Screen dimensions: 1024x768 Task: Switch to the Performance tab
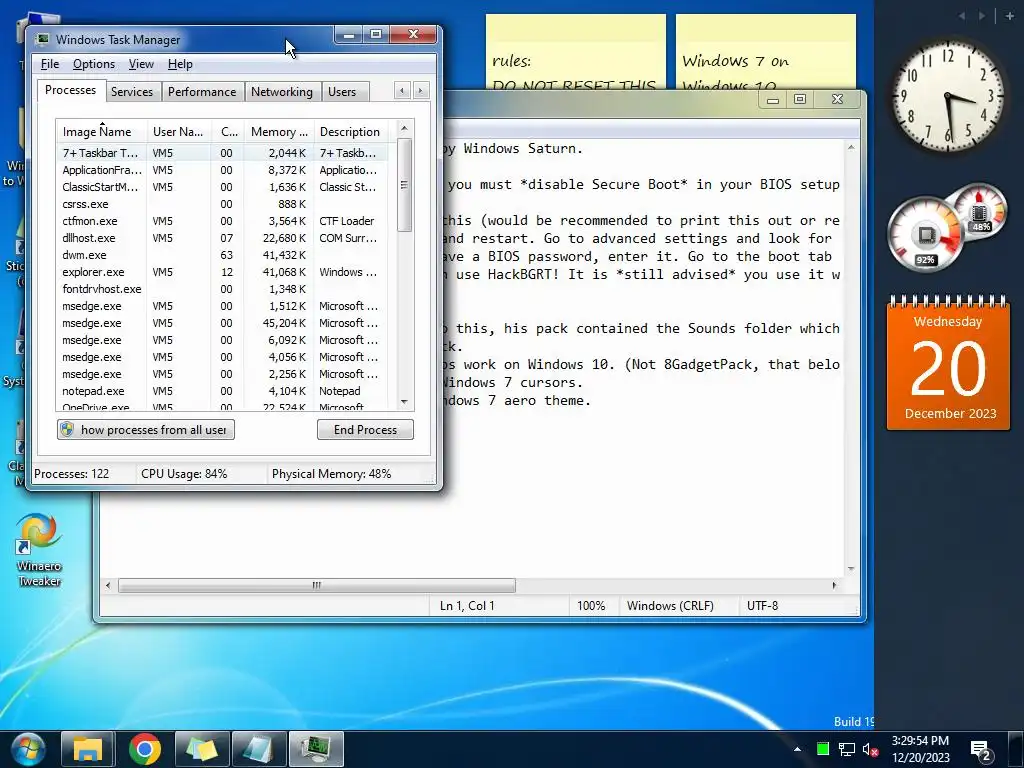tap(202, 92)
